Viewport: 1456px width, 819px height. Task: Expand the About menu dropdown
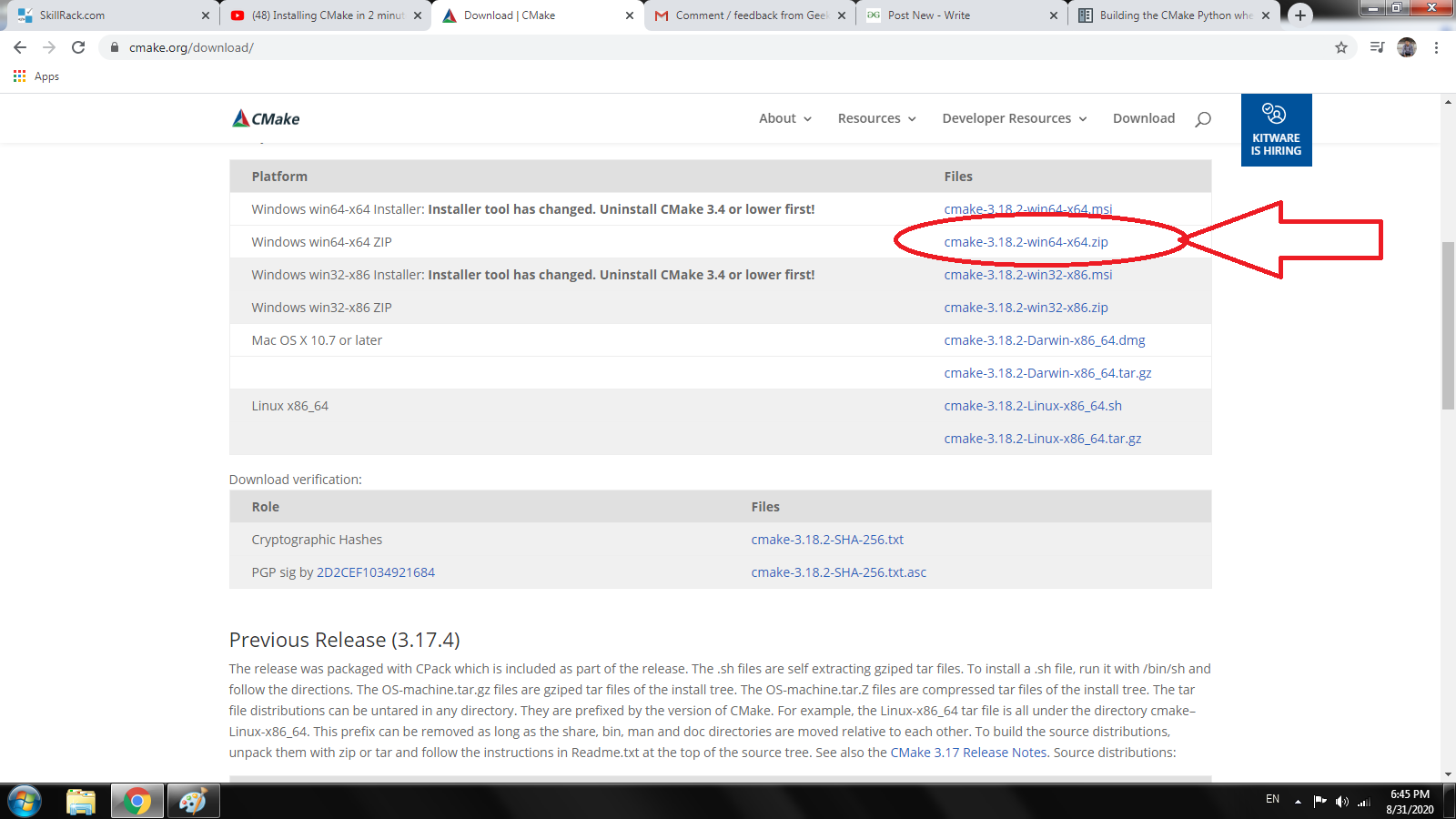(x=785, y=118)
